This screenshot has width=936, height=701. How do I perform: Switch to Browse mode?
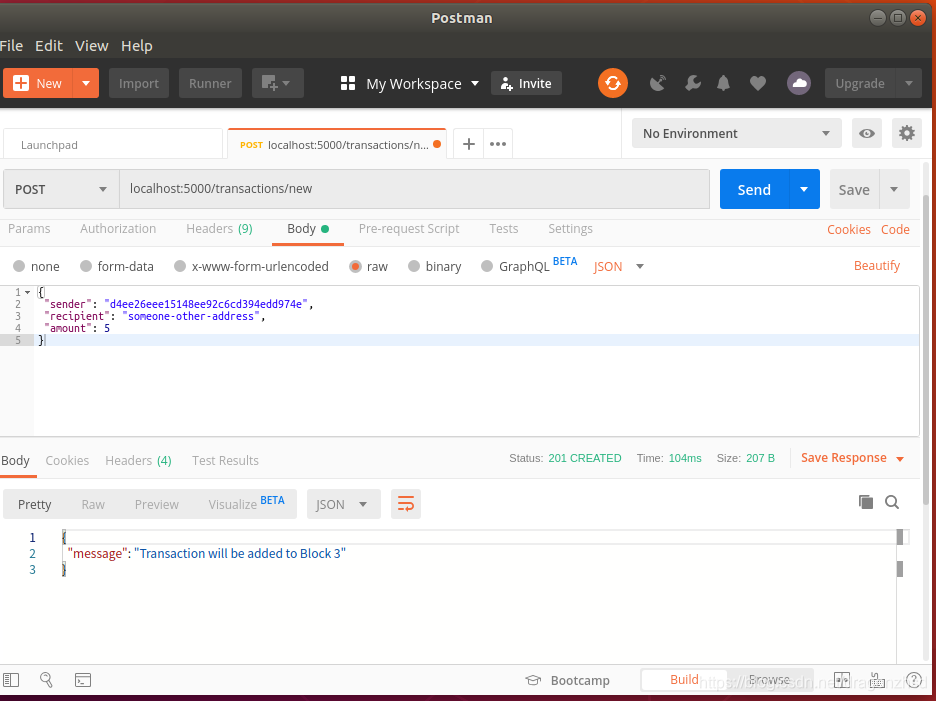pyautogui.click(x=769, y=680)
